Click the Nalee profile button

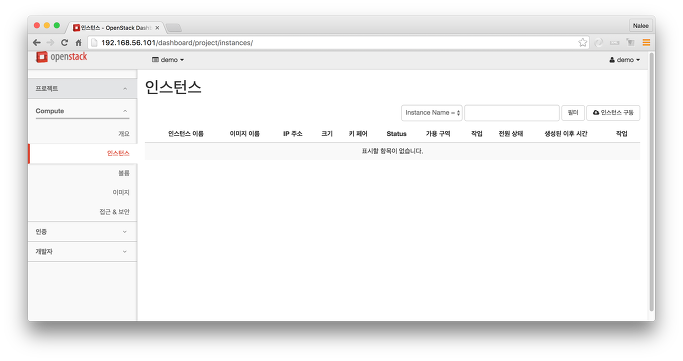point(641,26)
